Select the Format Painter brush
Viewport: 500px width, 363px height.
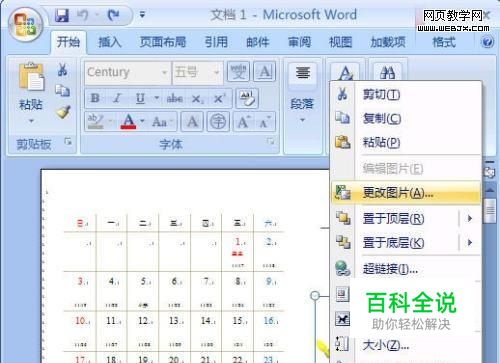(63, 112)
